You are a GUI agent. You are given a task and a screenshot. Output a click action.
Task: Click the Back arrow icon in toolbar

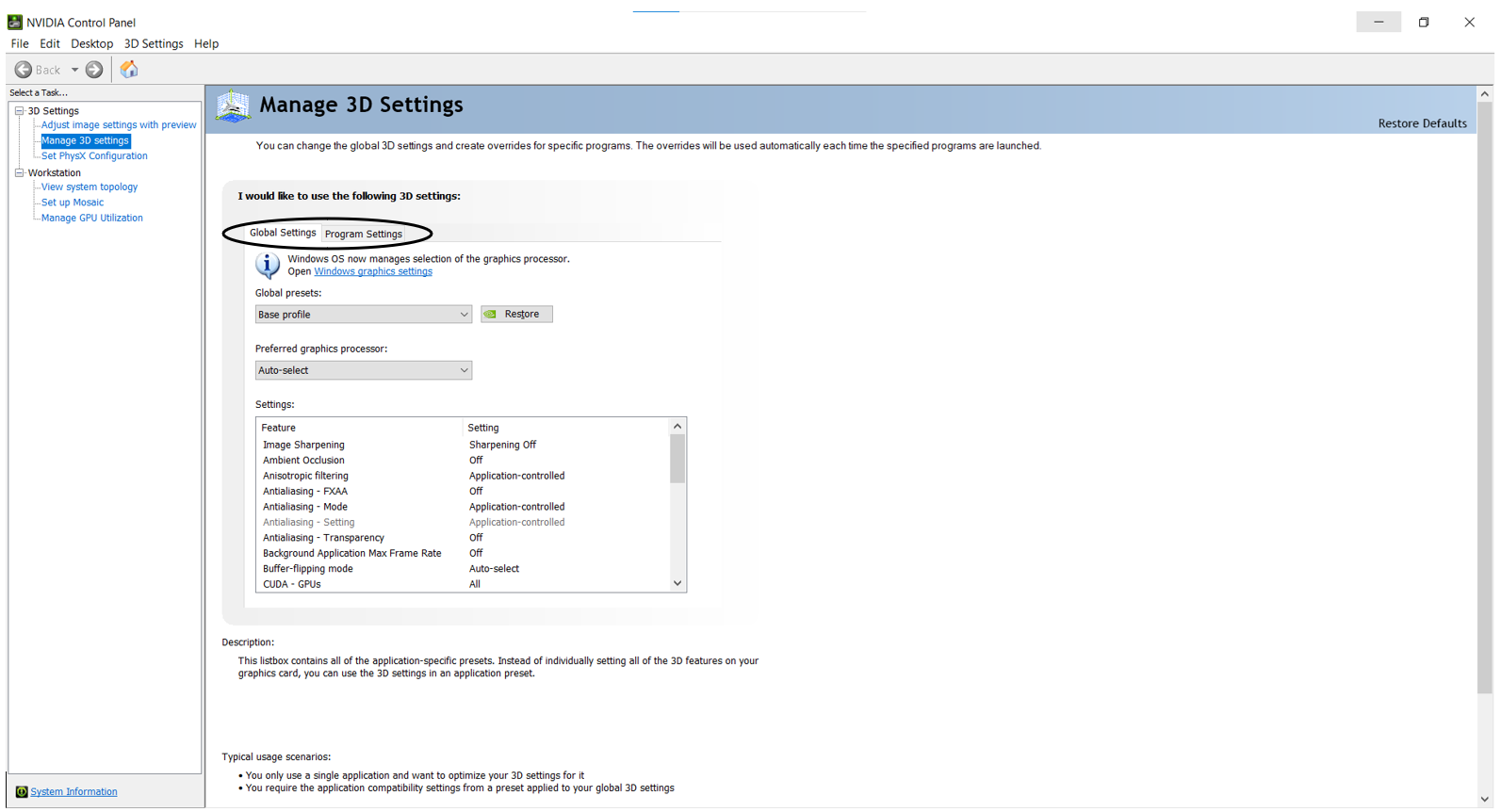click(x=24, y=70)
